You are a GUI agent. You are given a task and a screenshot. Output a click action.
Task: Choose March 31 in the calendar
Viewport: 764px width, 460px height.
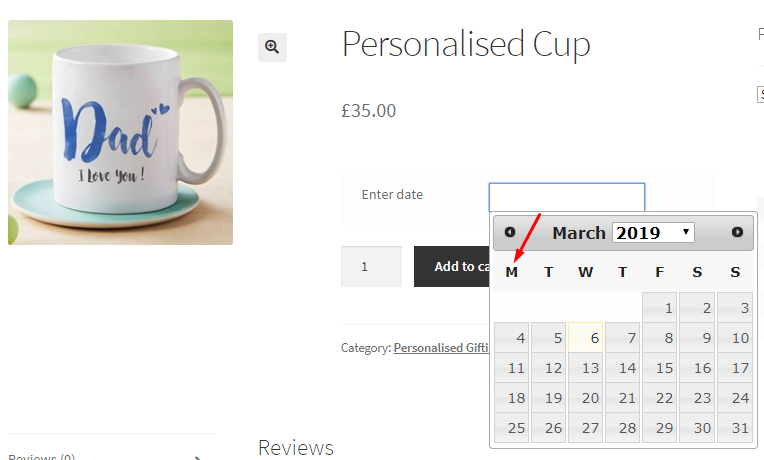point(735,427)
